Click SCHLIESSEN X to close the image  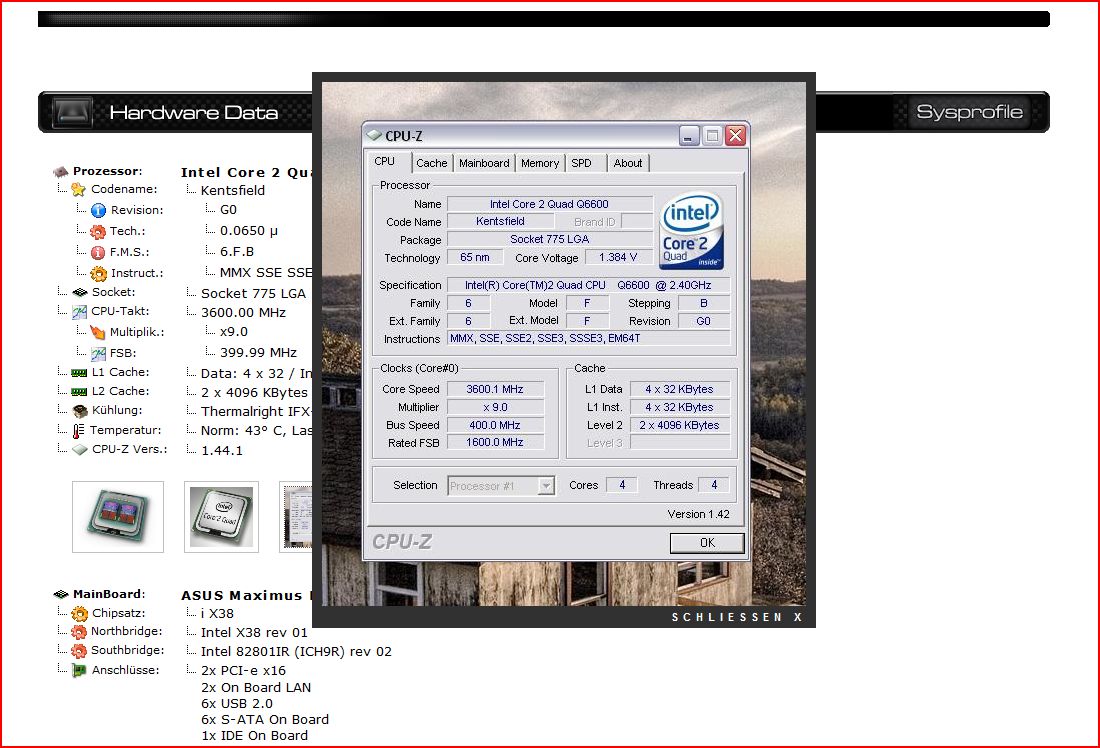pos(737,617)
